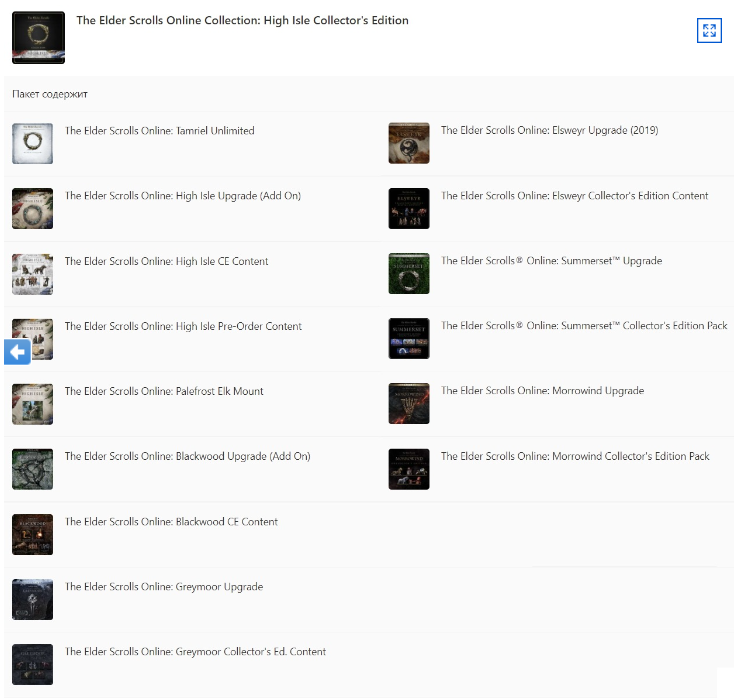743x699 pixels.
Task: Select 'High Isle CE Content' text link
Action: [x=166, y=261]
